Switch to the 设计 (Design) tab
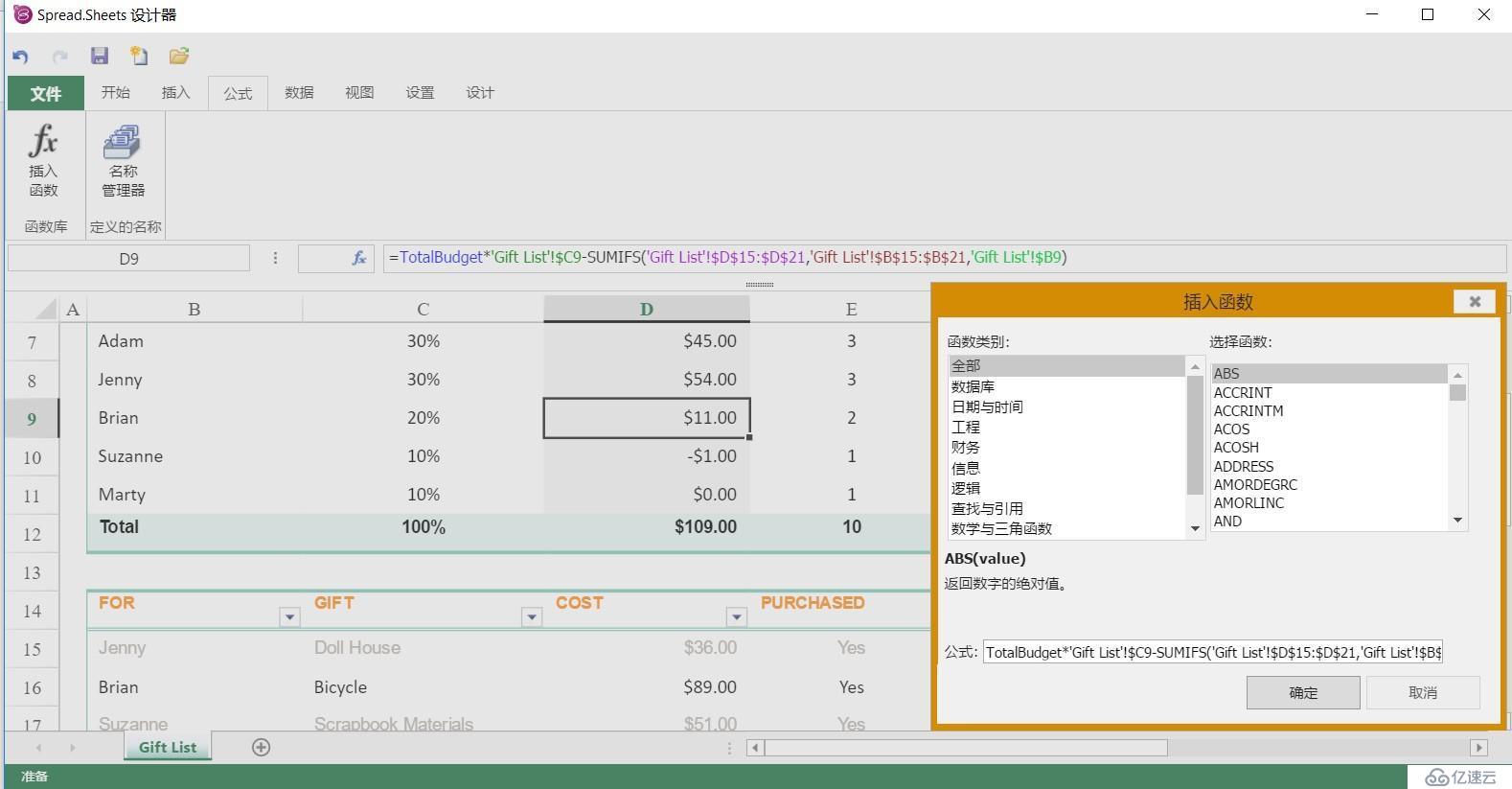The width and height of the screenshot is (1512, 789). pyautogui.click(x=480, y=92)
